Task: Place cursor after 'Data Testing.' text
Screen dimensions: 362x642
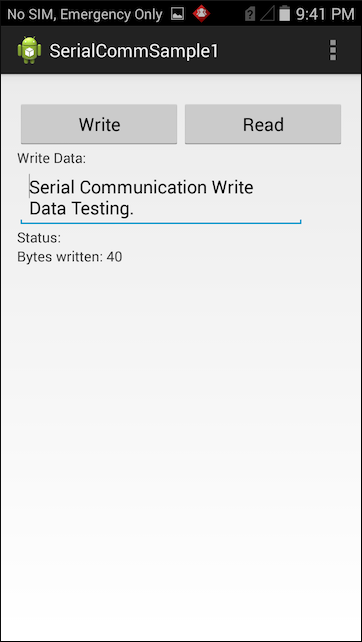Action: pos(135,209)
